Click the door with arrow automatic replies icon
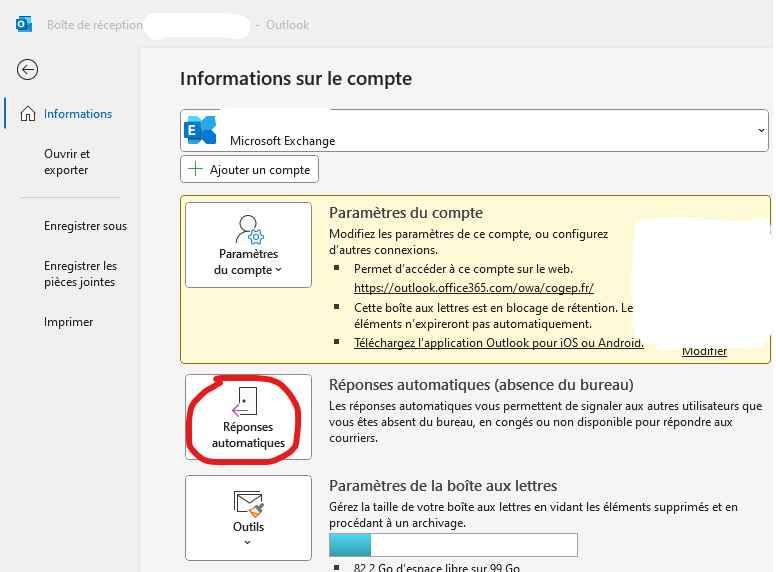This screenshot has width=776, height=572. coord(245,401)
